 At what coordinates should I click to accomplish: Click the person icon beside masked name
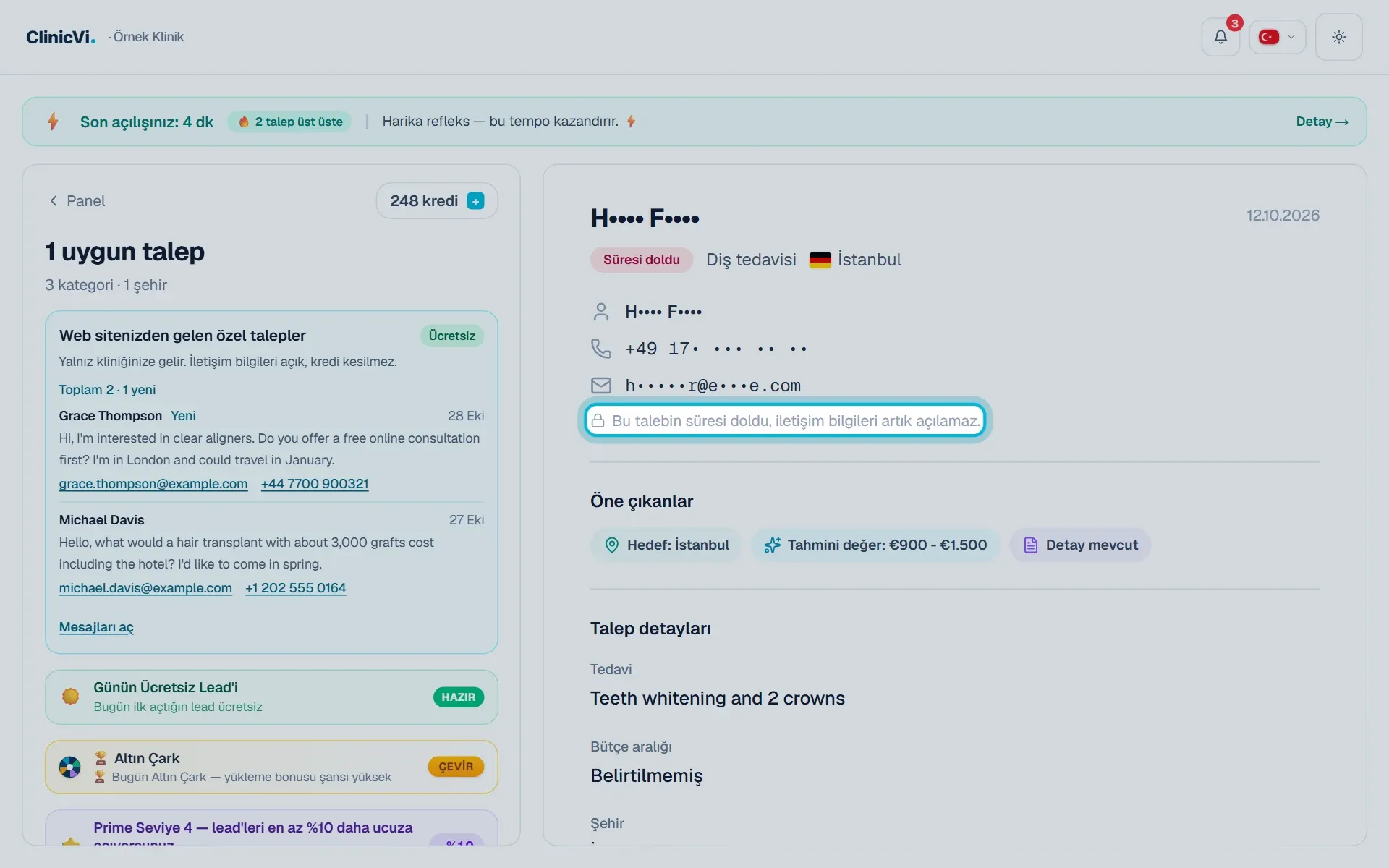coord(601,312)
